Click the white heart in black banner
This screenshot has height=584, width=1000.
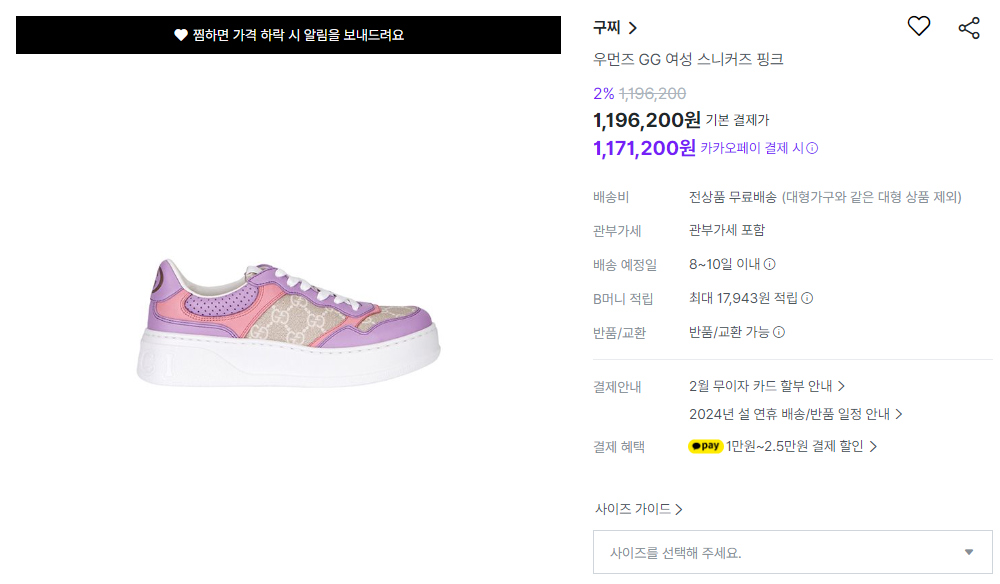point(180,35)
